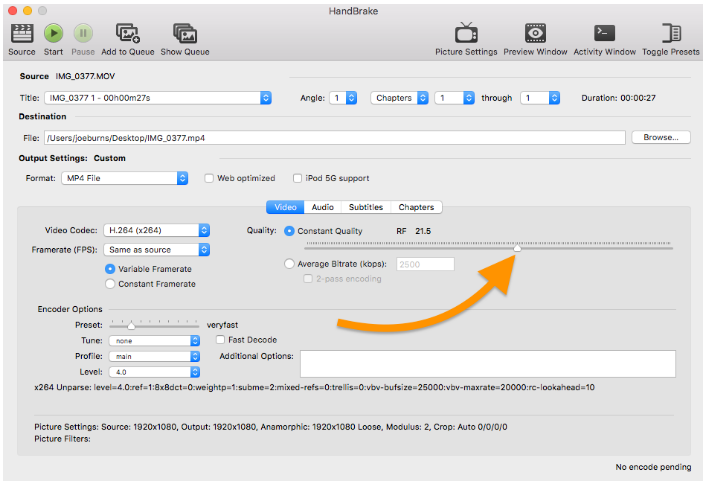Screen dimensions: 705x483
Task: Add current job via Add to Queue icon
Action: (128, 33)
